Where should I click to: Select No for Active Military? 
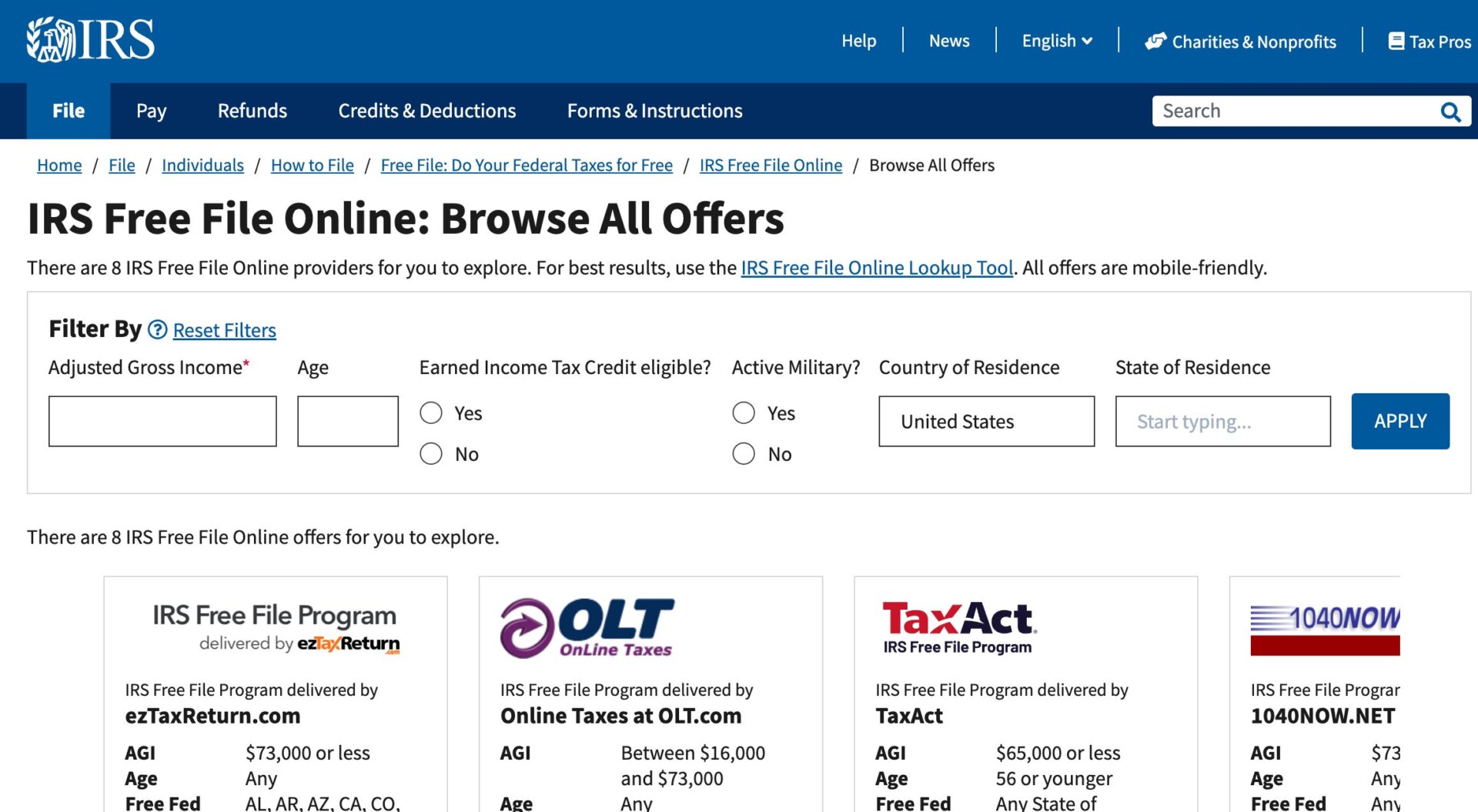[x=744, y=453]
